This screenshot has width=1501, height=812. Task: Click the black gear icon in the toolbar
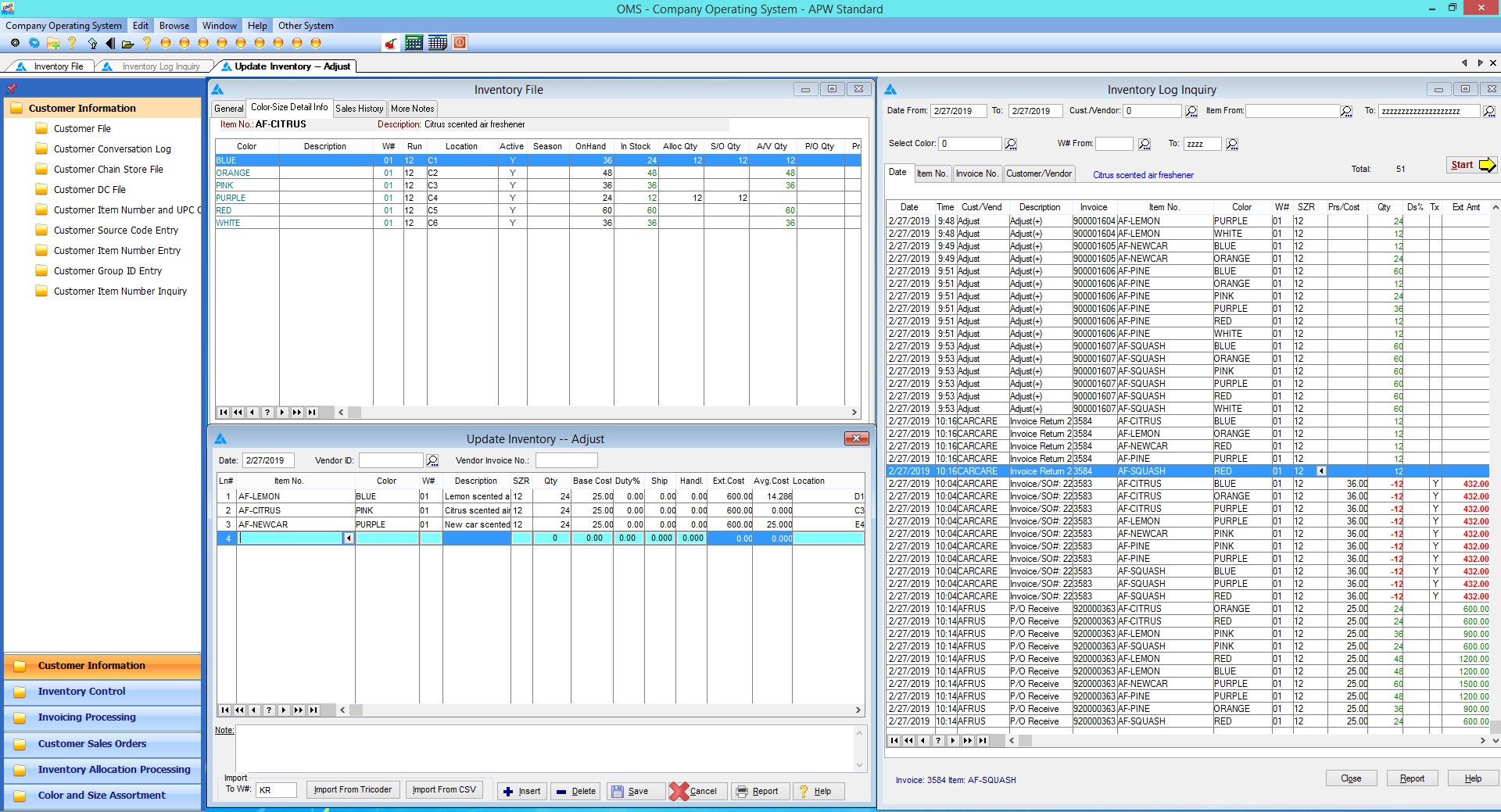pyautogui.click(x=15, y=43)
